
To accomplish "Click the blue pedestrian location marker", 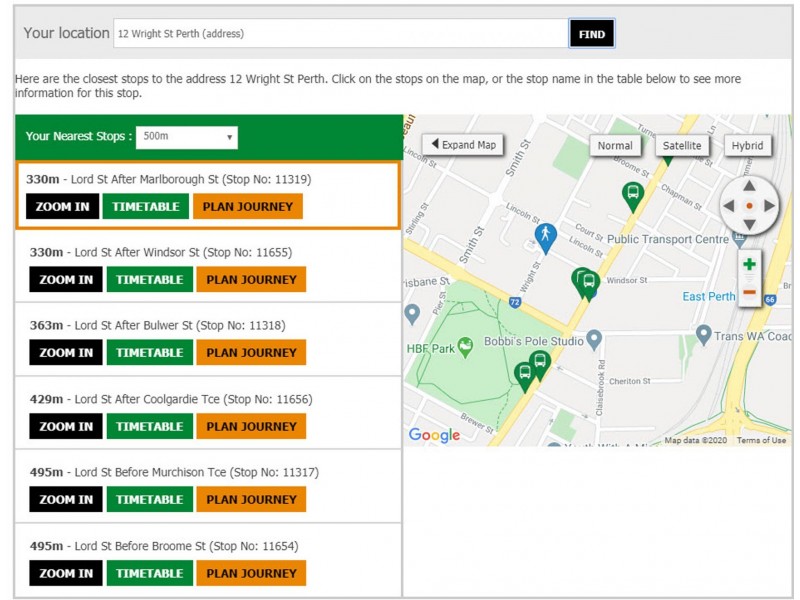I will (x=545, y=238).
